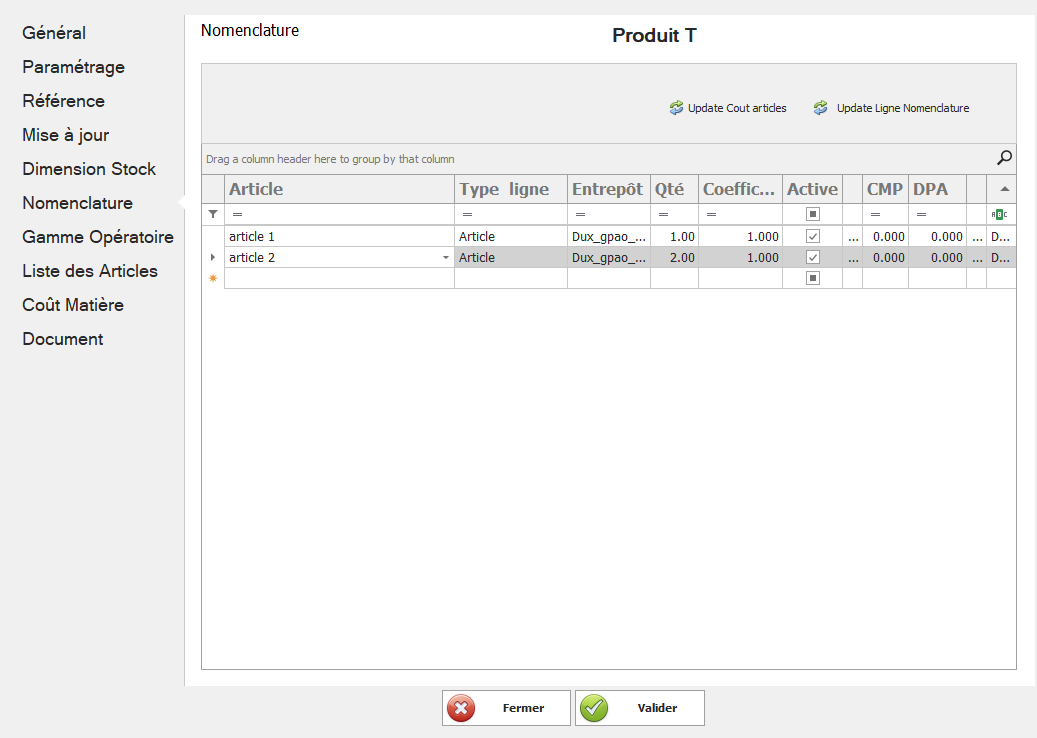Select the Dimension Stock section
This screenshot has width=1037, height=738.
point(89,169)
